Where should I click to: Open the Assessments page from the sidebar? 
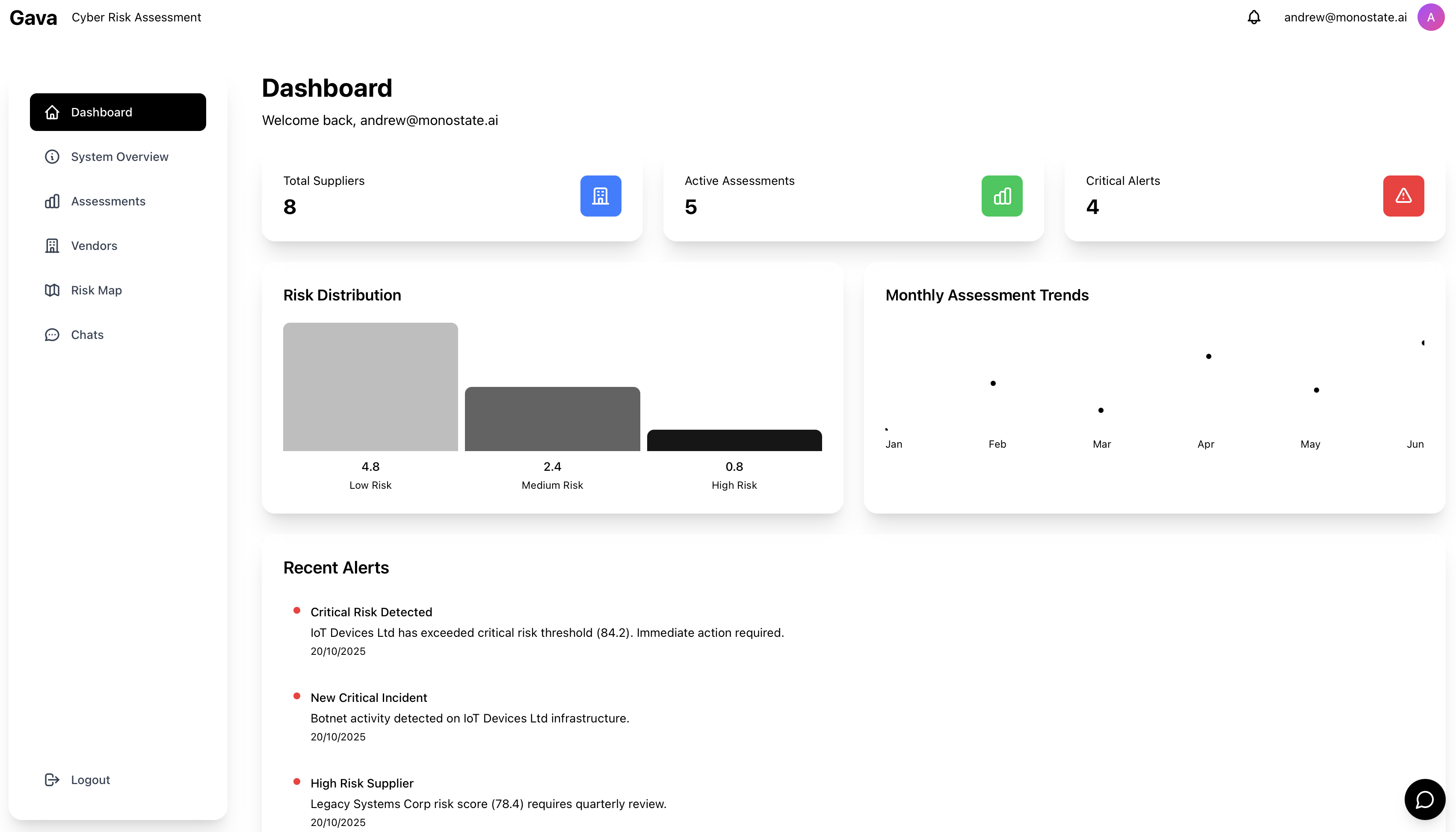click(108, 201)
